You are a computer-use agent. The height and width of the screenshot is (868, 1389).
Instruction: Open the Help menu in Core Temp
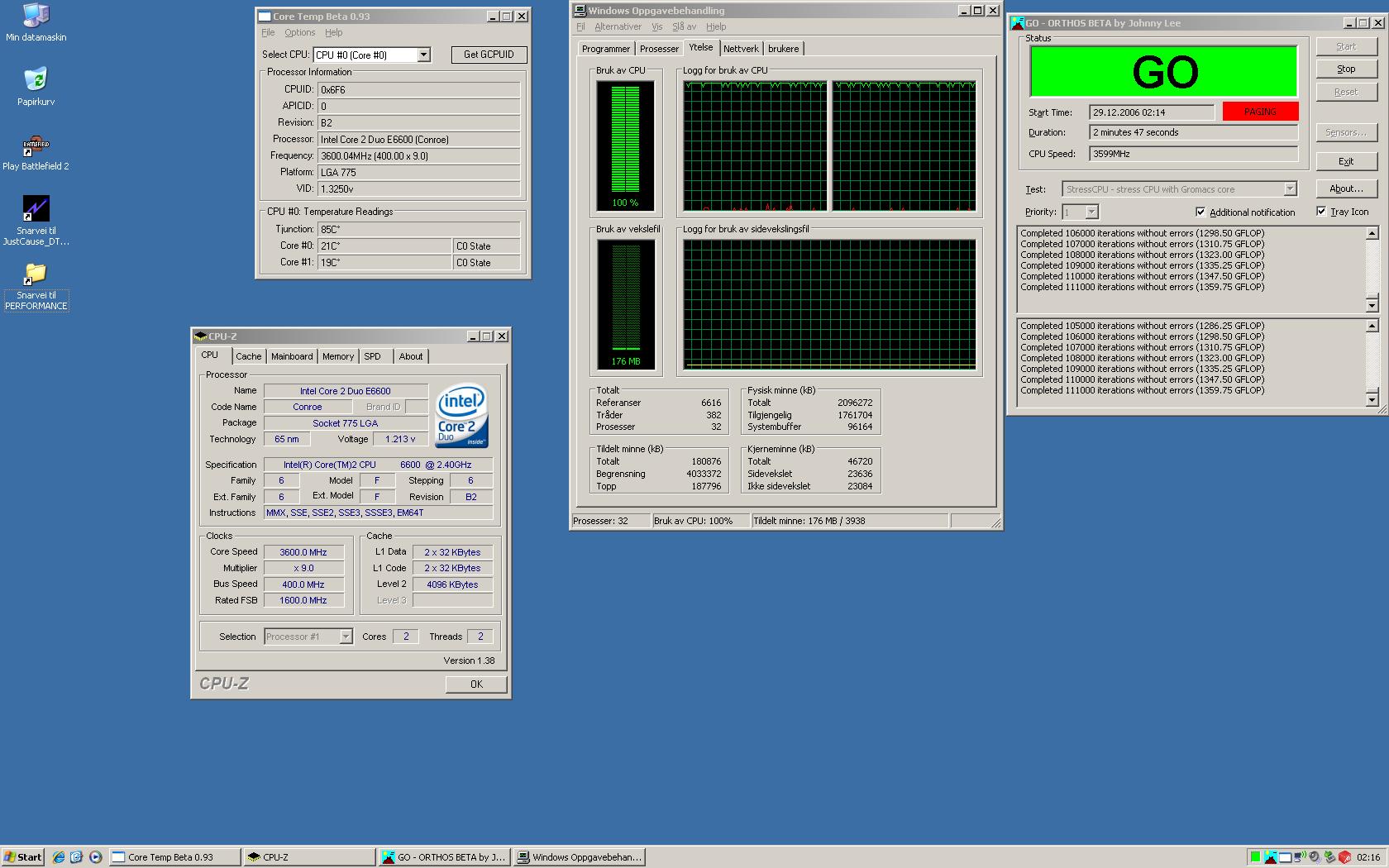(x=333, y=33)
